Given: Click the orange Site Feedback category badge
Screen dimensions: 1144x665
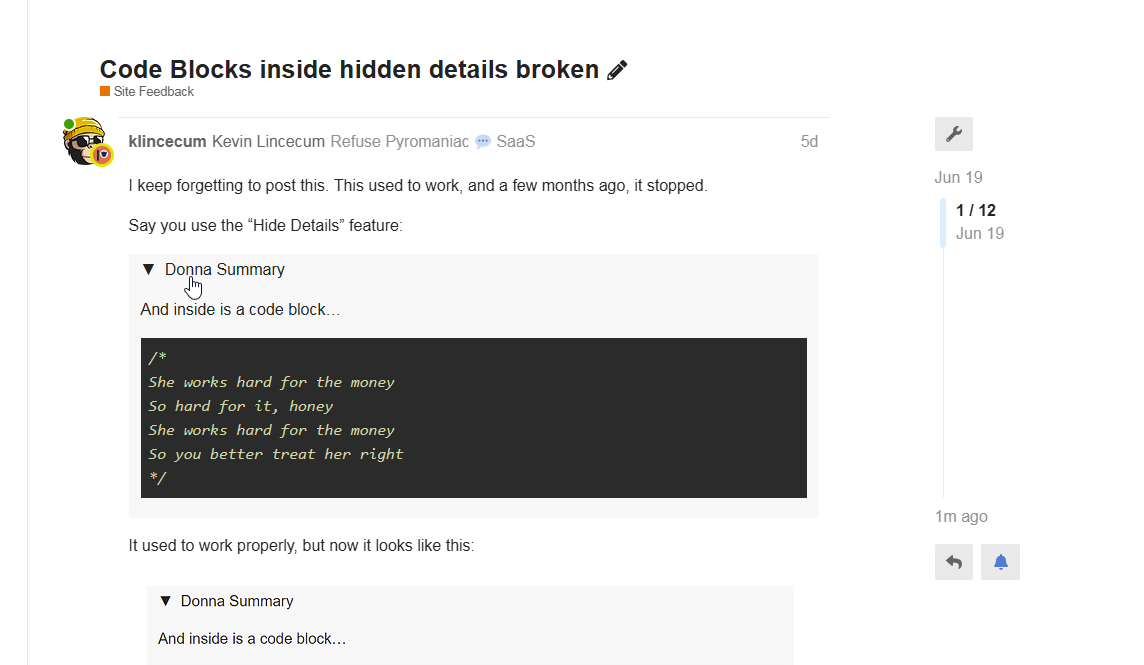Looking at the screenshot, I should pos(105,91).
